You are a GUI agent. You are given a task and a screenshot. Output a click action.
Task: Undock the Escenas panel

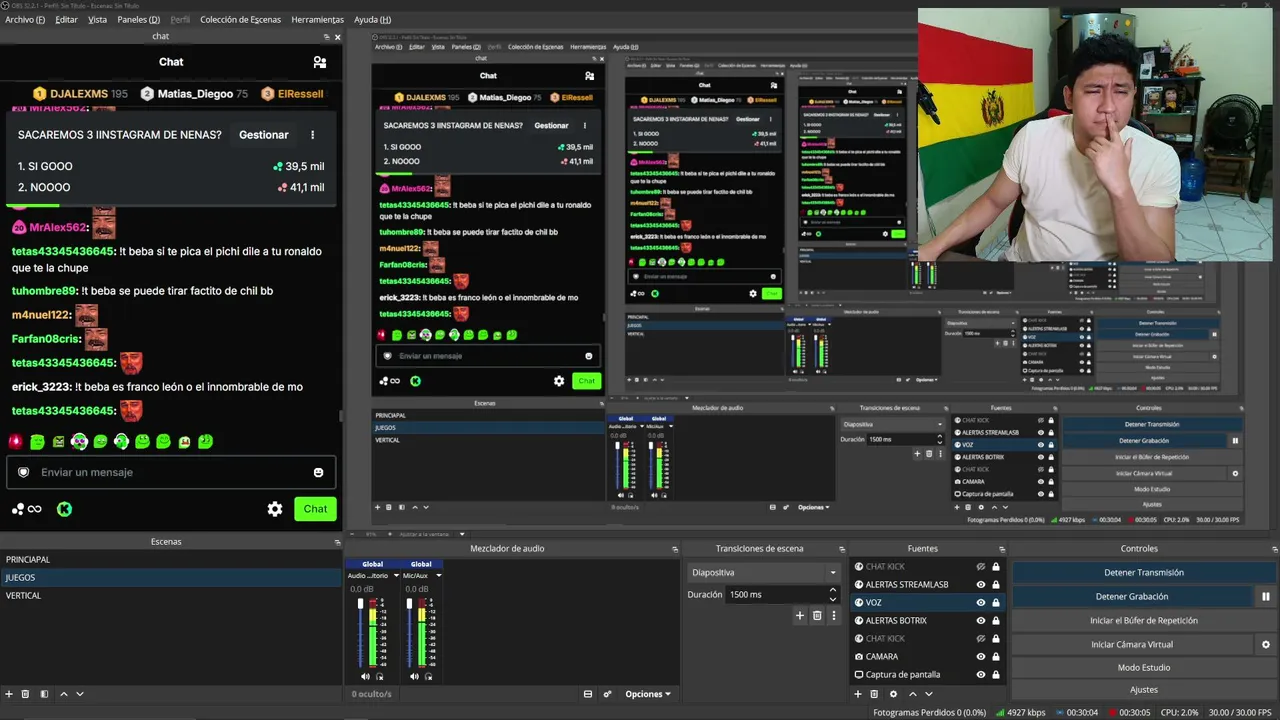[337, 542]
